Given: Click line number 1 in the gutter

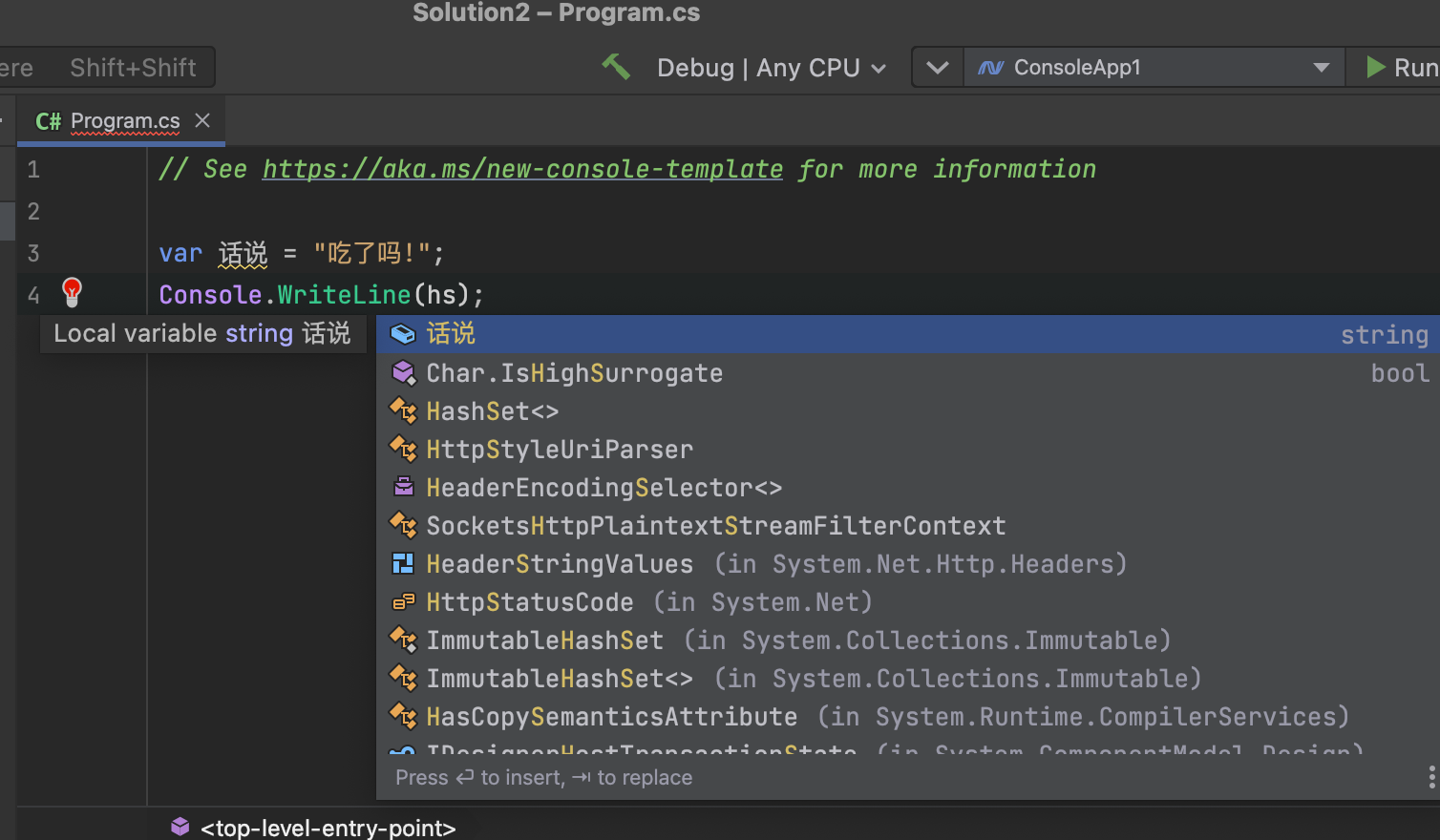Looking at the screenshot, I should click(33, 170).
